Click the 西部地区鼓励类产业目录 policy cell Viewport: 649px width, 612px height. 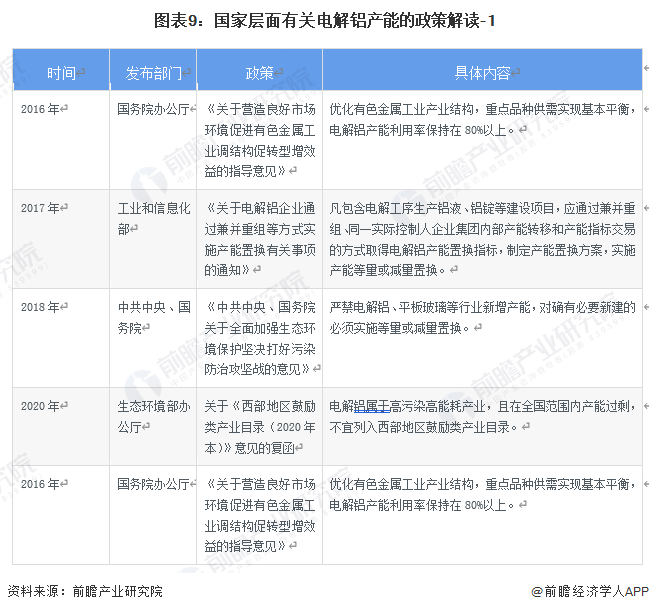[x=259, y=427]
